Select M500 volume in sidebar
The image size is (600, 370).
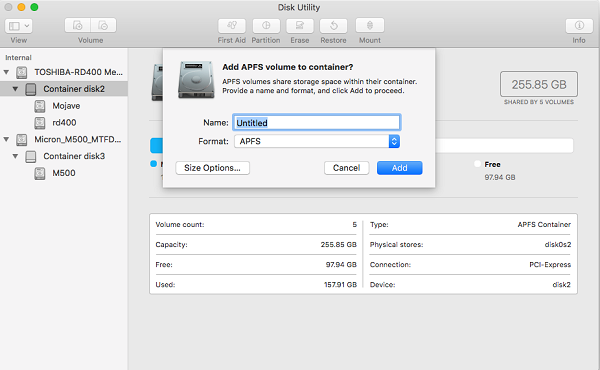(x=64, y=173)
